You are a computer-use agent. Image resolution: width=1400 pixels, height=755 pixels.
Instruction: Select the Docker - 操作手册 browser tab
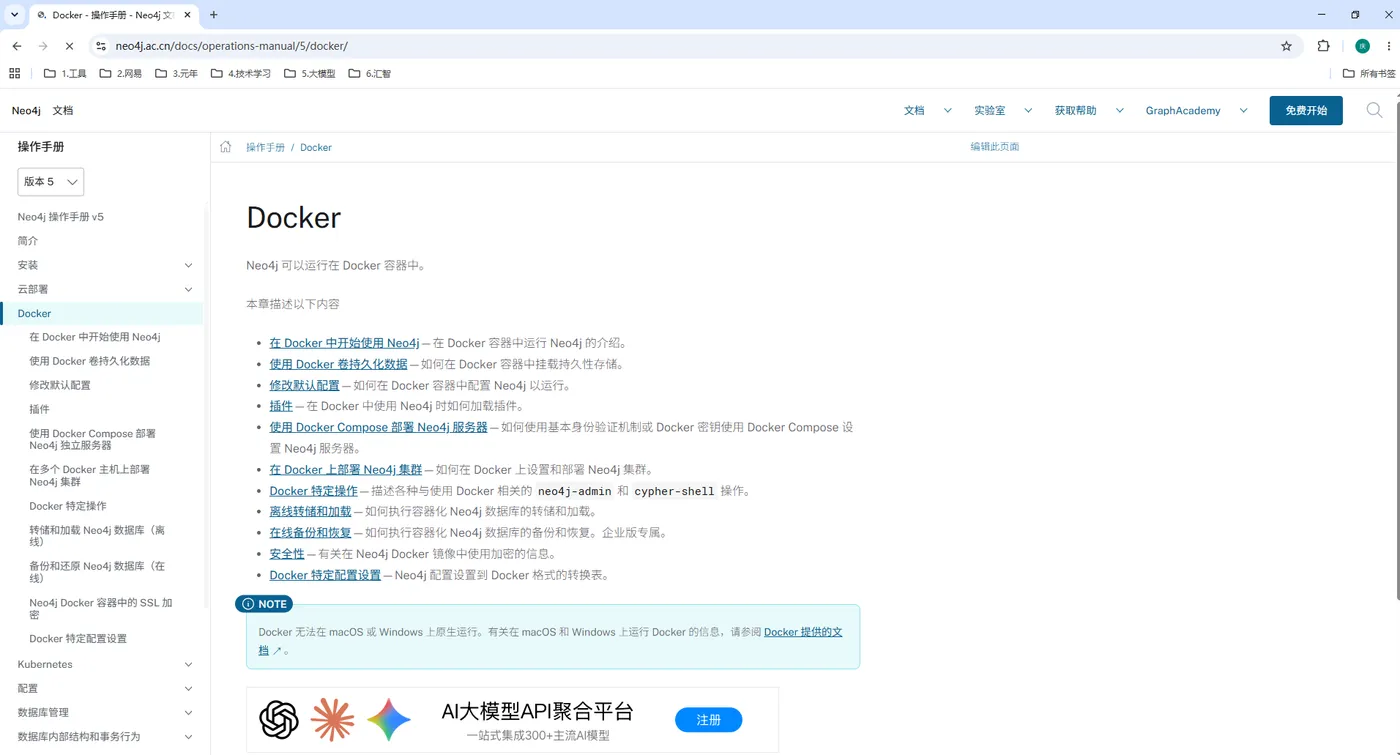(x=112, y=15)
